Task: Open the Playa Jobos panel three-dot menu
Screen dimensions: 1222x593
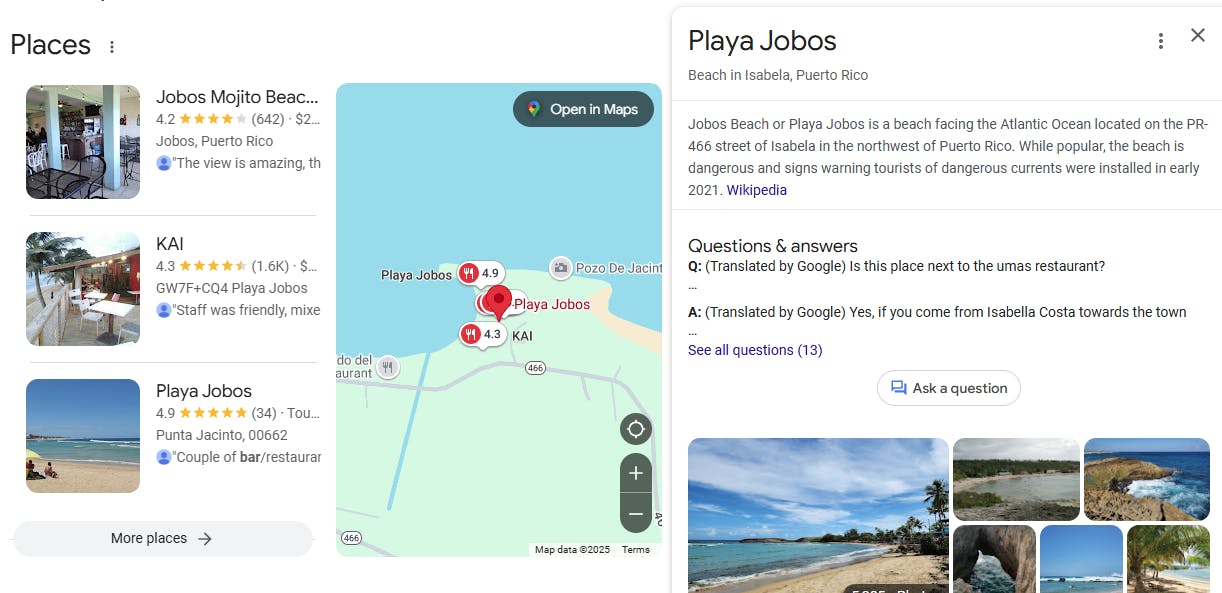Action: tap(1160, 41)
